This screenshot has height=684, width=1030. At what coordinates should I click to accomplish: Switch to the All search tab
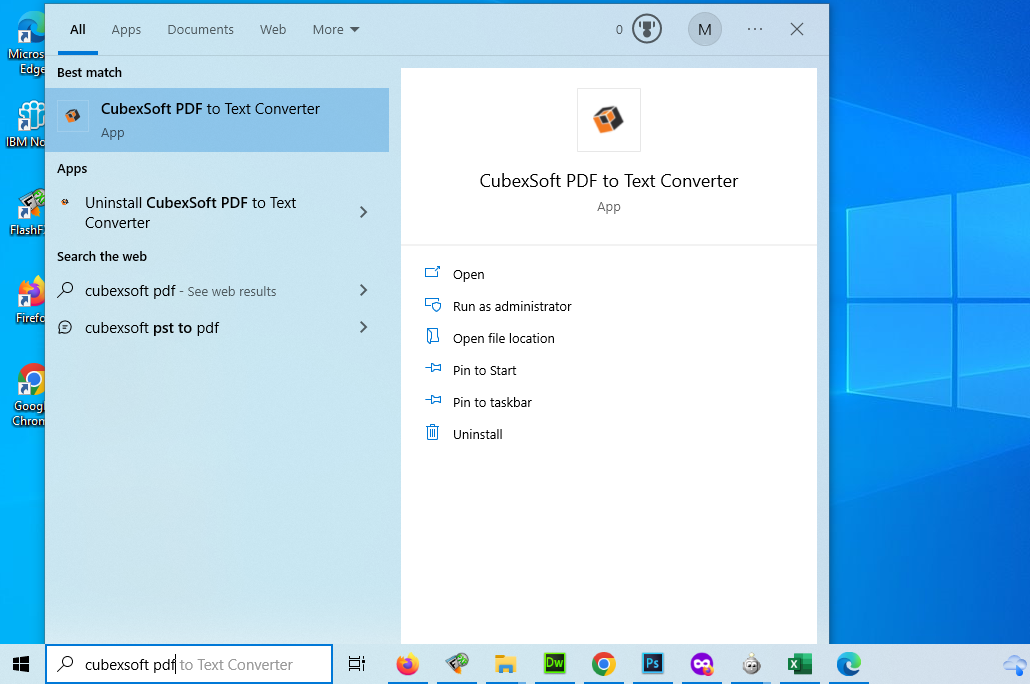click(x=78, y=30)
